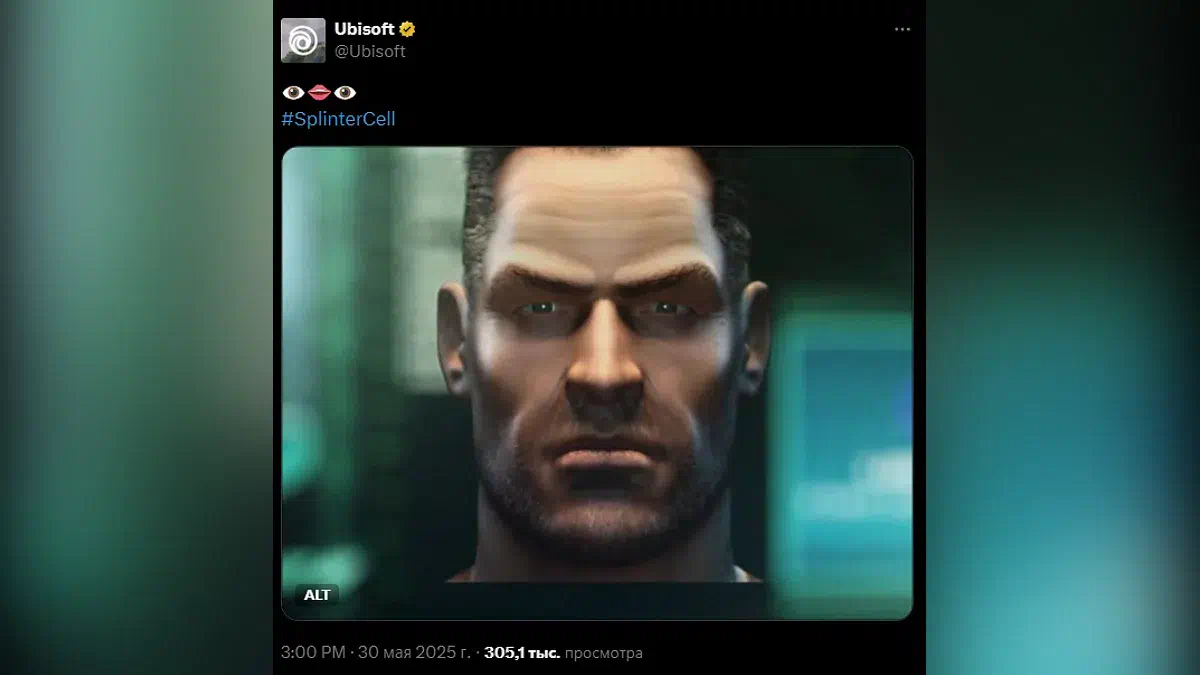Show image description via ALT badge
The width and height of the screenshot is (1200, 675).
[317, 595]
